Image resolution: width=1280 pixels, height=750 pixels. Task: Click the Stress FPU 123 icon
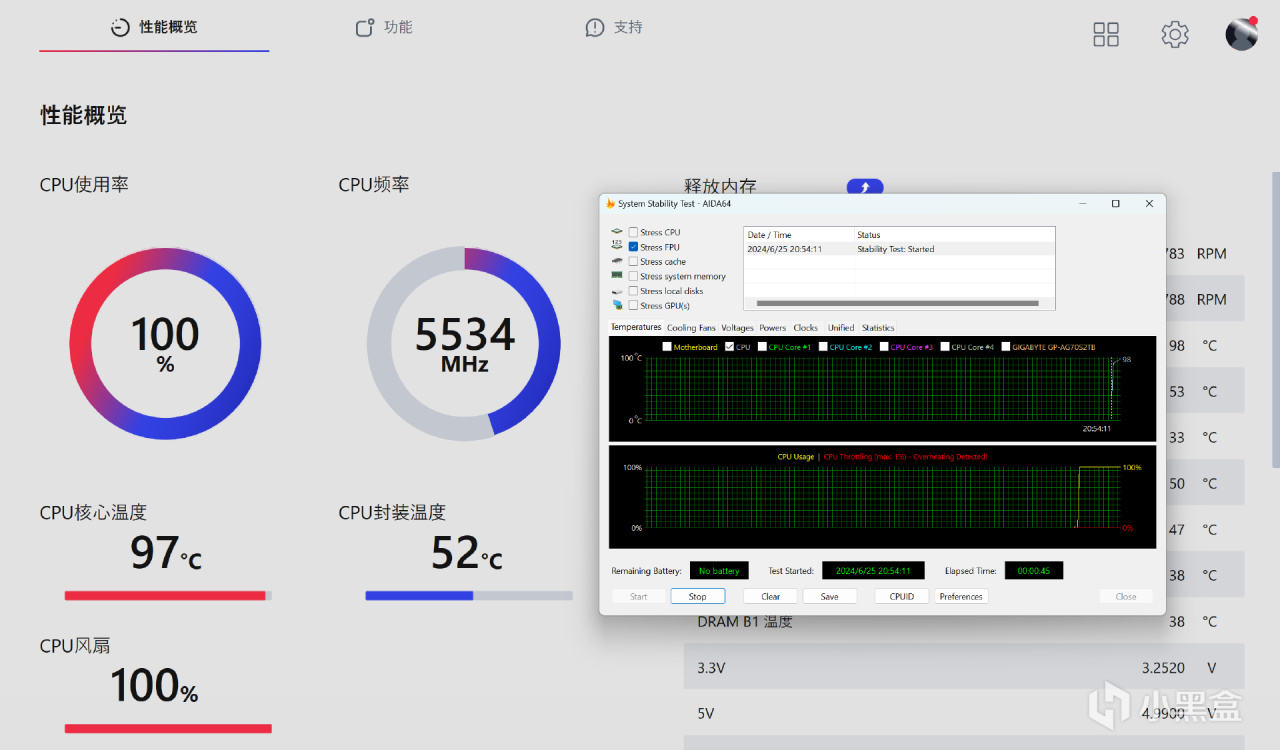617,246
